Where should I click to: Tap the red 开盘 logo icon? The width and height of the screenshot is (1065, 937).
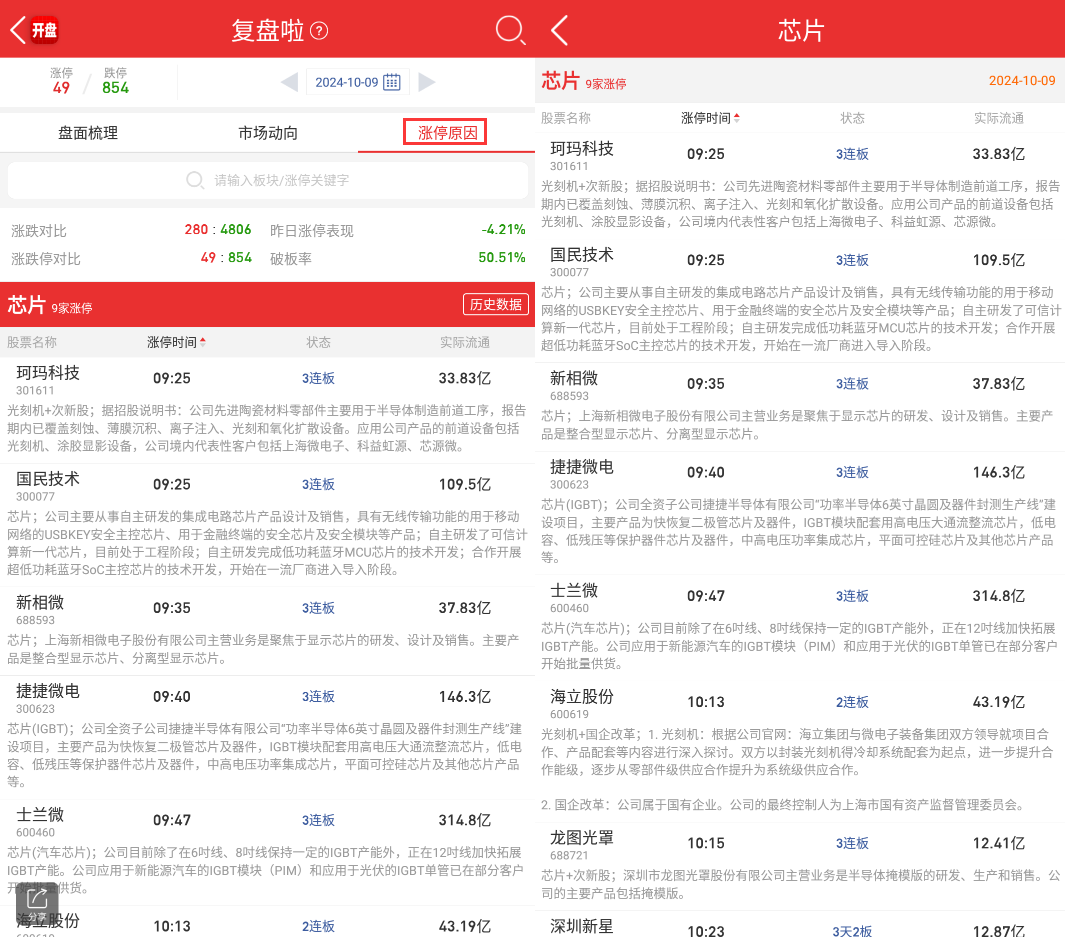45,30
